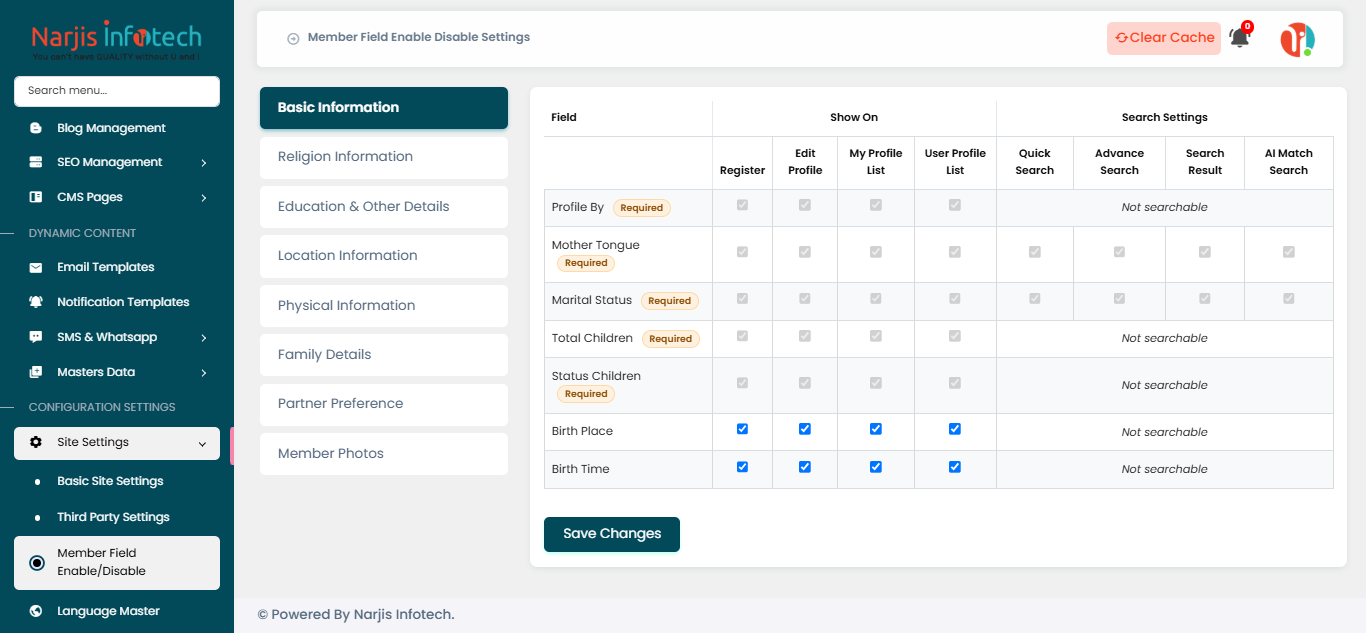1366x633 pixels.
Task: Uncheck Birth Time User Profile List checkbox
Action: 955,467
